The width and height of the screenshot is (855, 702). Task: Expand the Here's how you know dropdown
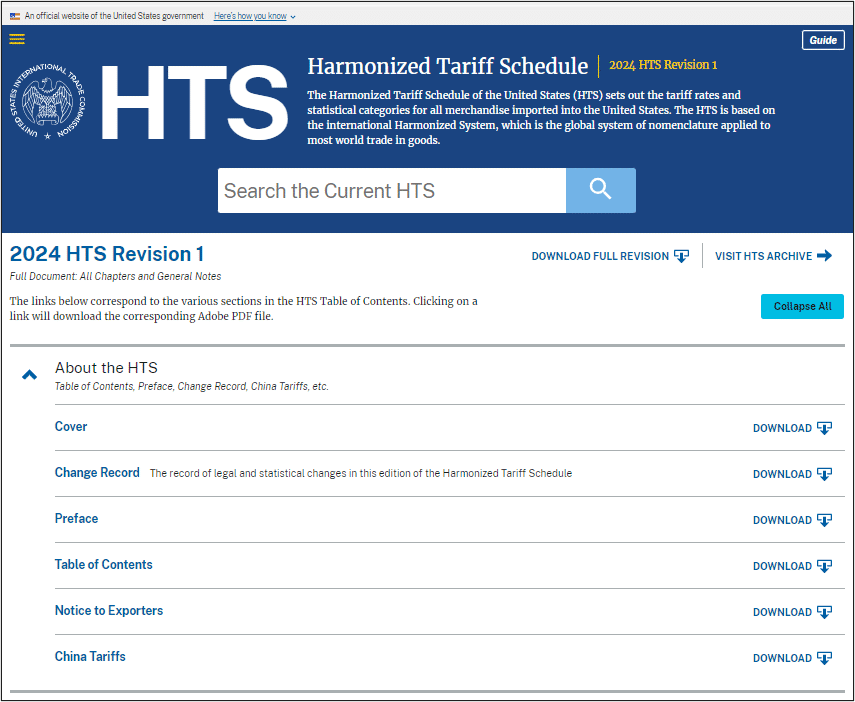pos(255,16)
